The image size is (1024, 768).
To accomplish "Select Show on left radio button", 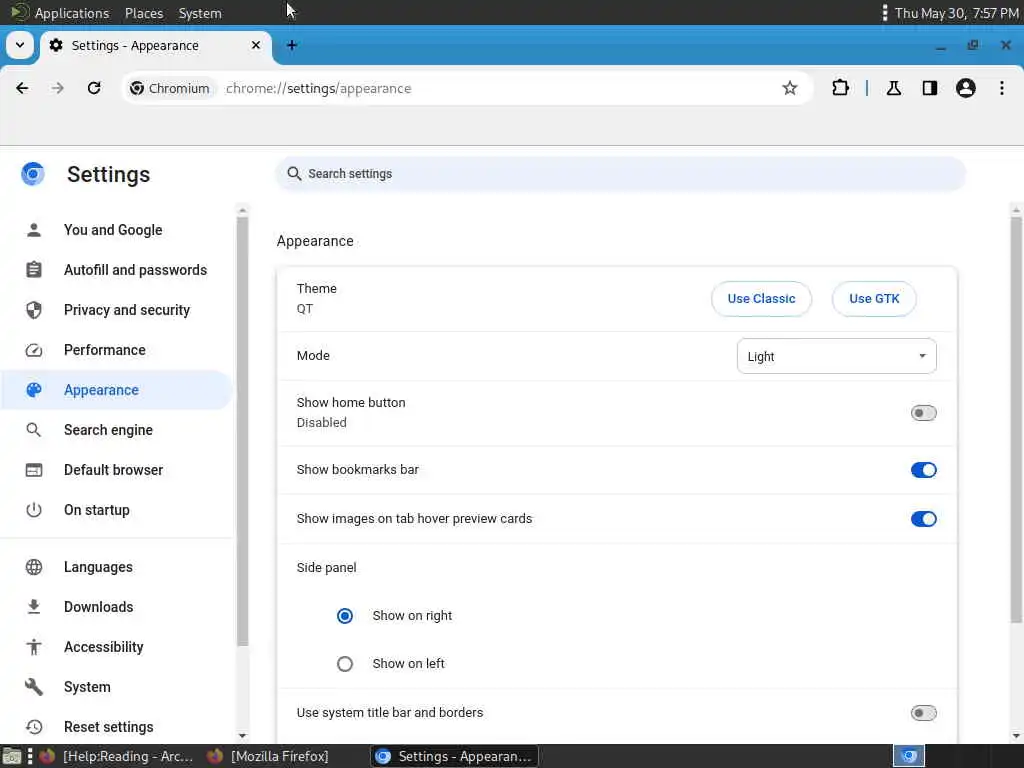I will coord(345,664).
